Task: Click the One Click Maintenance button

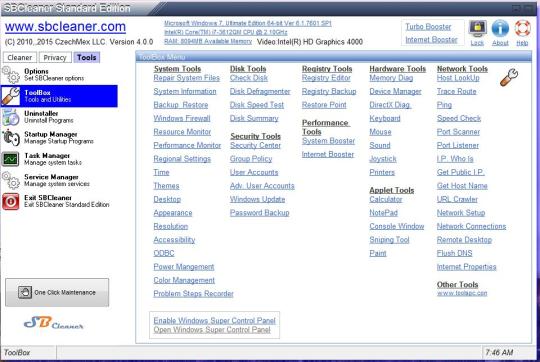Action: (x=57, y=292)
